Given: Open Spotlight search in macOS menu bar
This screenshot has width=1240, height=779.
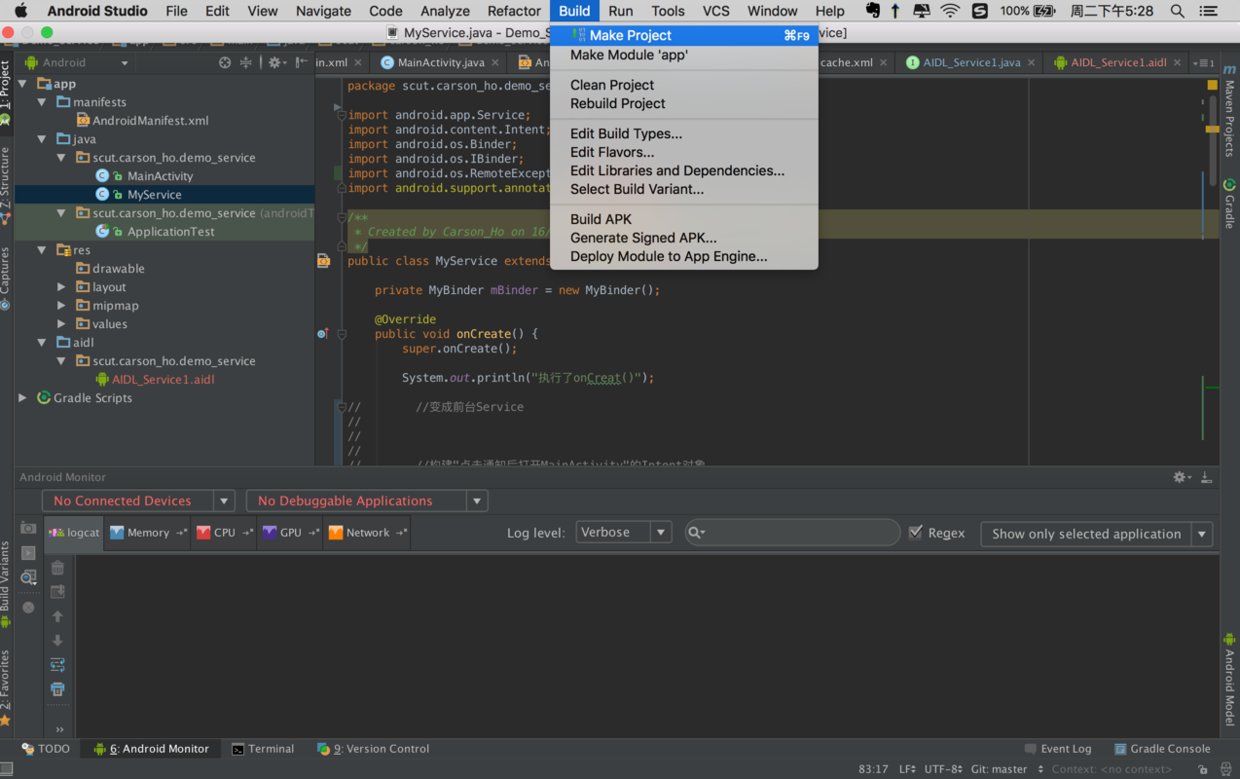Looking at the screenshot, I should point(1178,11).
